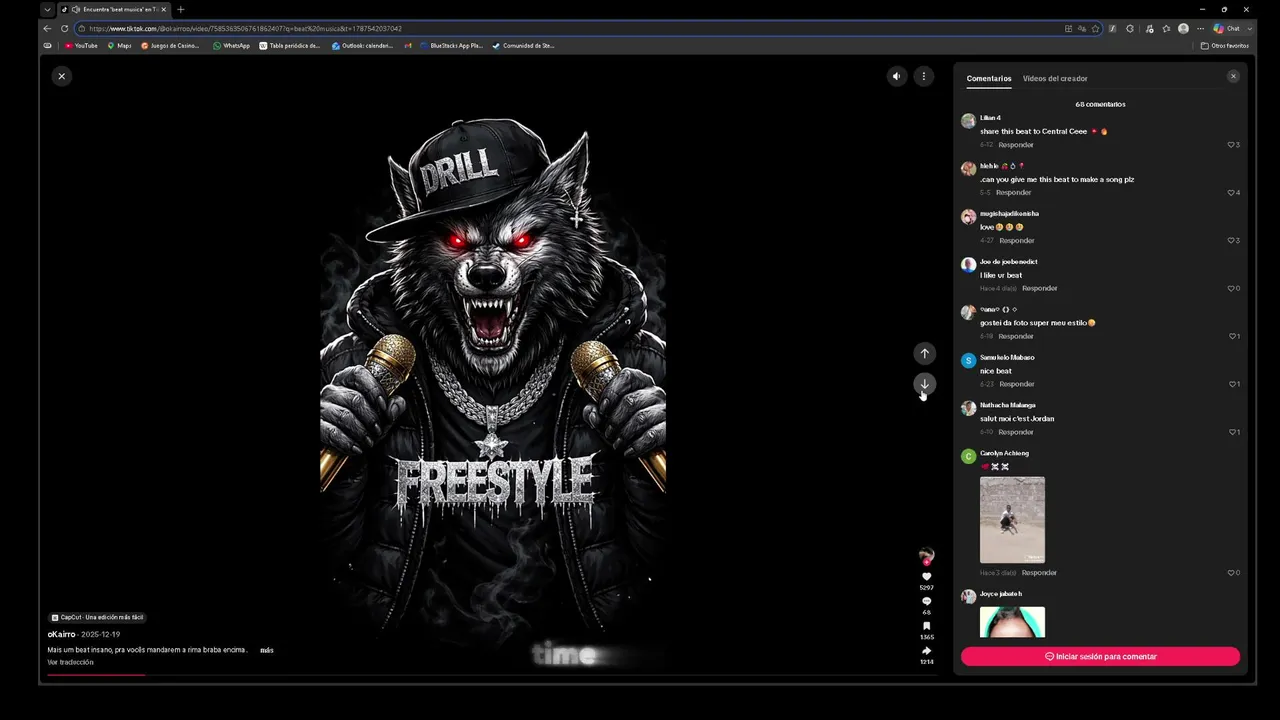The width and height of the screenshot is (1280, 720).
Task: Go to next video with down arrow
Action: (924, 384)
